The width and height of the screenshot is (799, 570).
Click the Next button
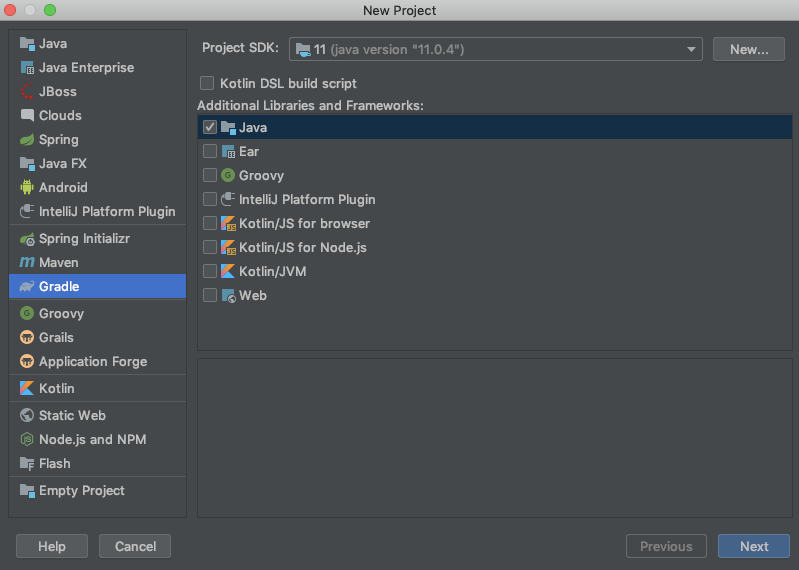click(x=754, y=546)
